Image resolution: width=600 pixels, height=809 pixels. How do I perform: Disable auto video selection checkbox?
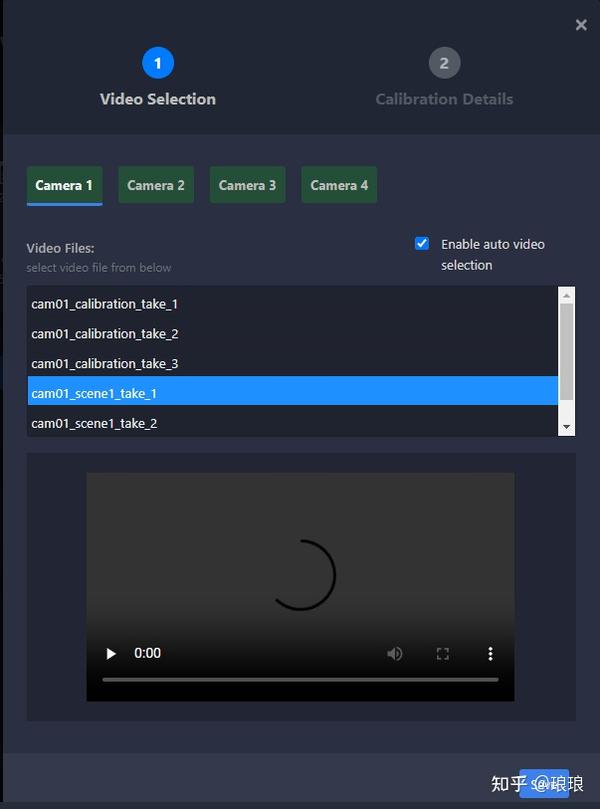(x=421, y=243)
